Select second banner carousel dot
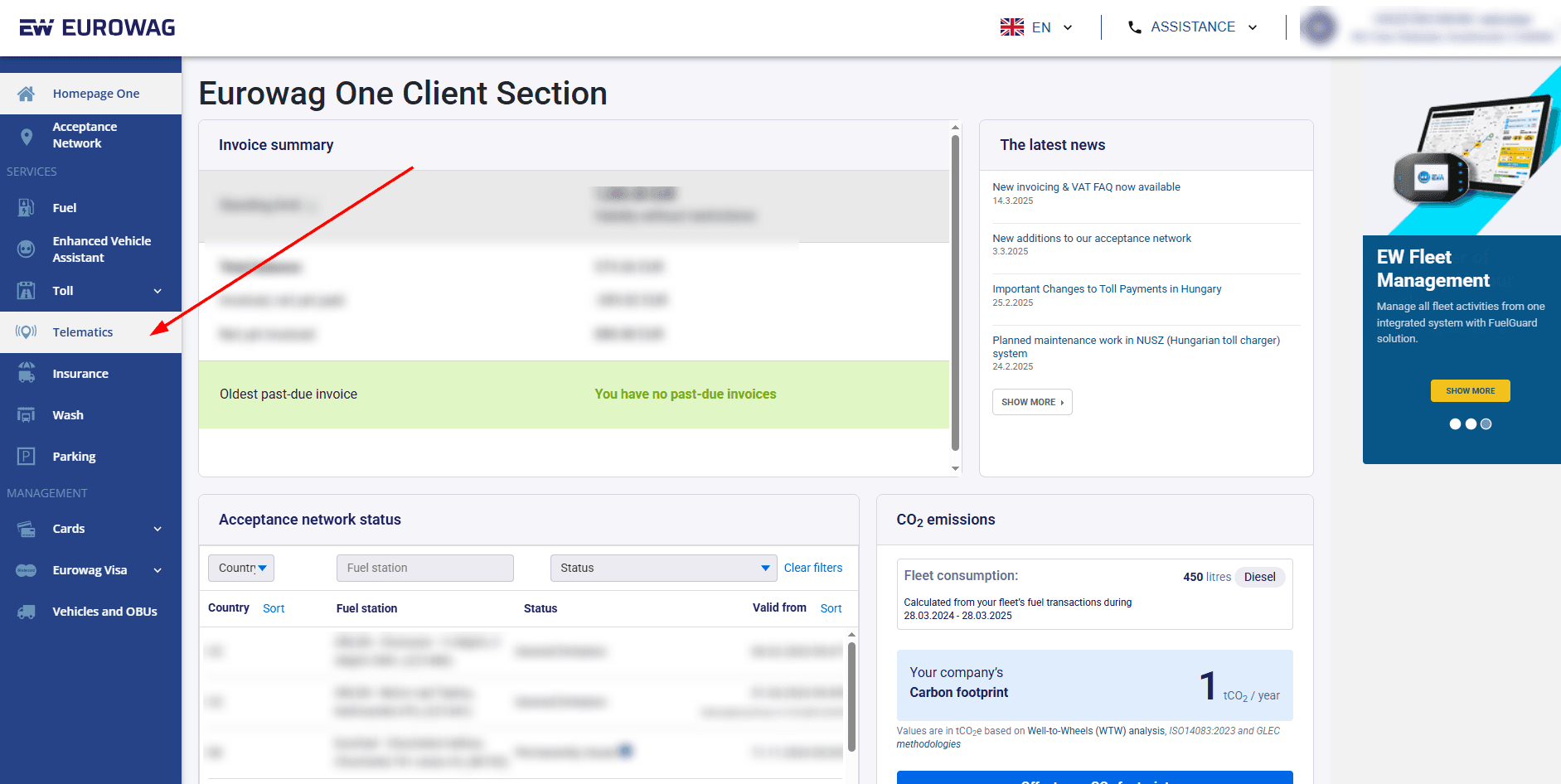The image size is (1561, 784). 1471,424
